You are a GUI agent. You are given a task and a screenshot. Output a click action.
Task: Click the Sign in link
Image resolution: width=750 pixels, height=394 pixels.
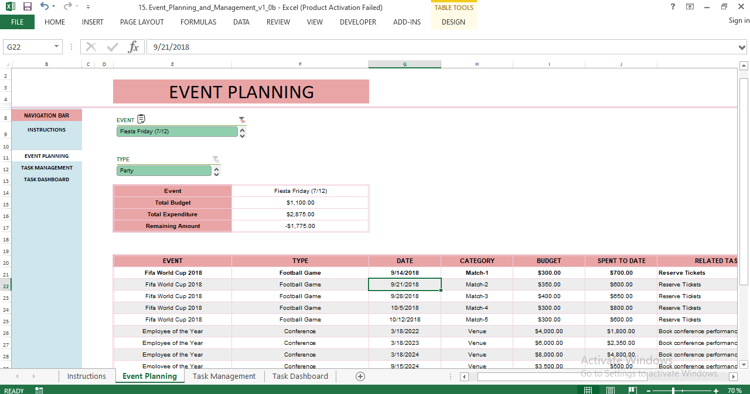(739, 21)
